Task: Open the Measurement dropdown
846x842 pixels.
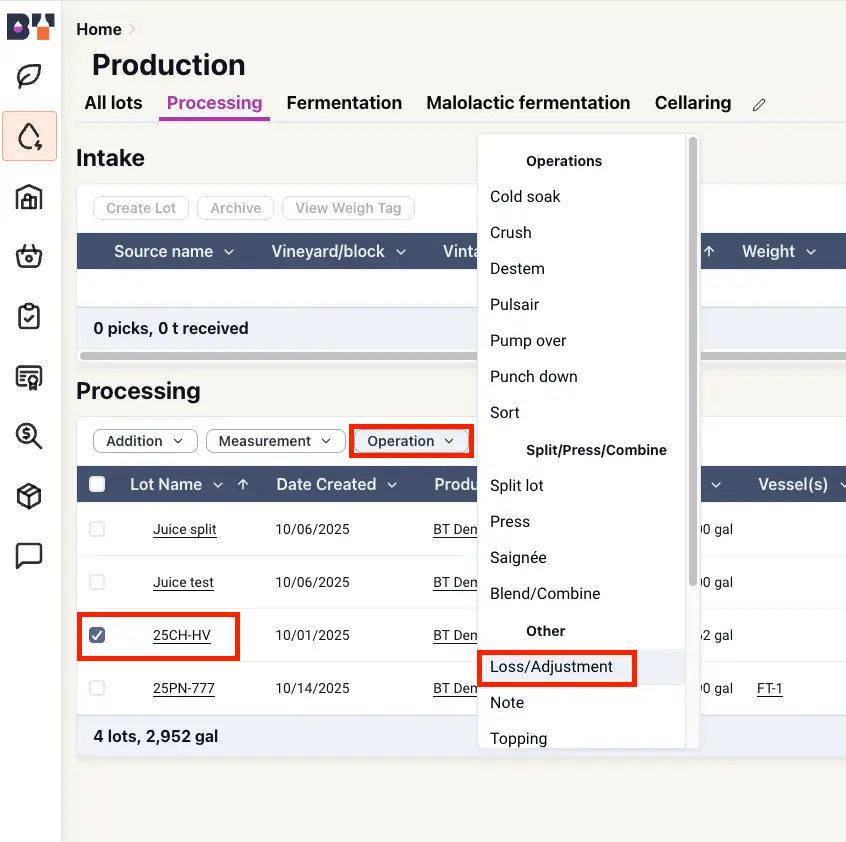Action: (x=274, y=441)
